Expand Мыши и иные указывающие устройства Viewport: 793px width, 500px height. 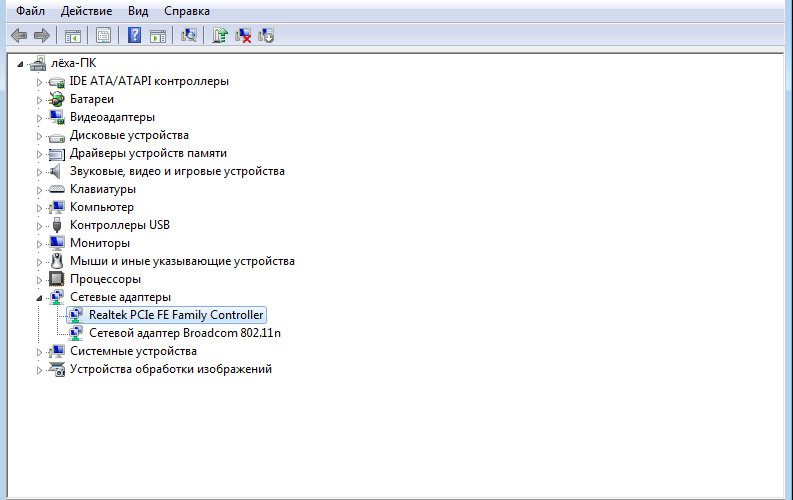click(x=39, y=262)
